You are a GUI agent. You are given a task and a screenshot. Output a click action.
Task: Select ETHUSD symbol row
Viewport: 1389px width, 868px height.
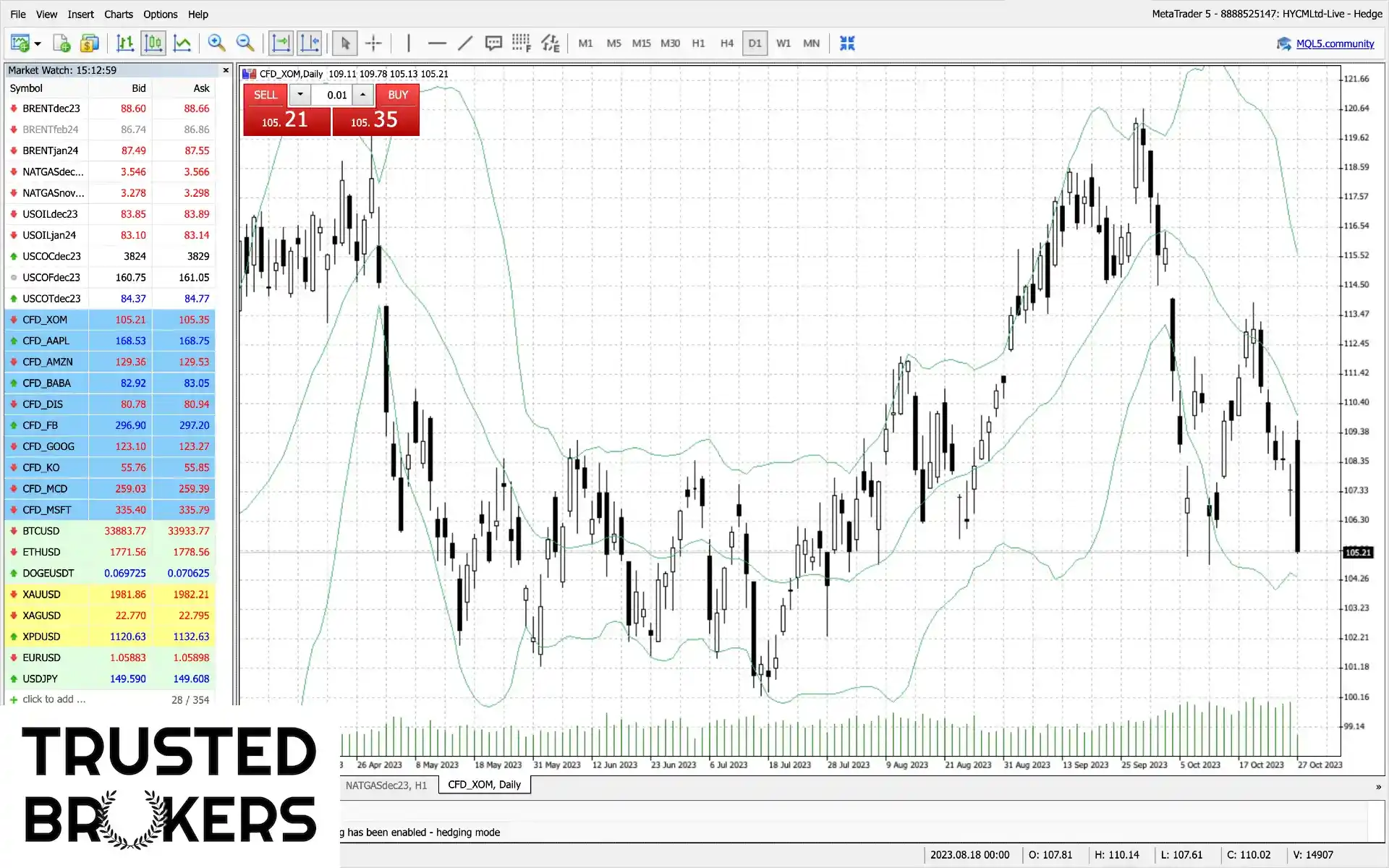pyautogui.click(x=110, y=552)
